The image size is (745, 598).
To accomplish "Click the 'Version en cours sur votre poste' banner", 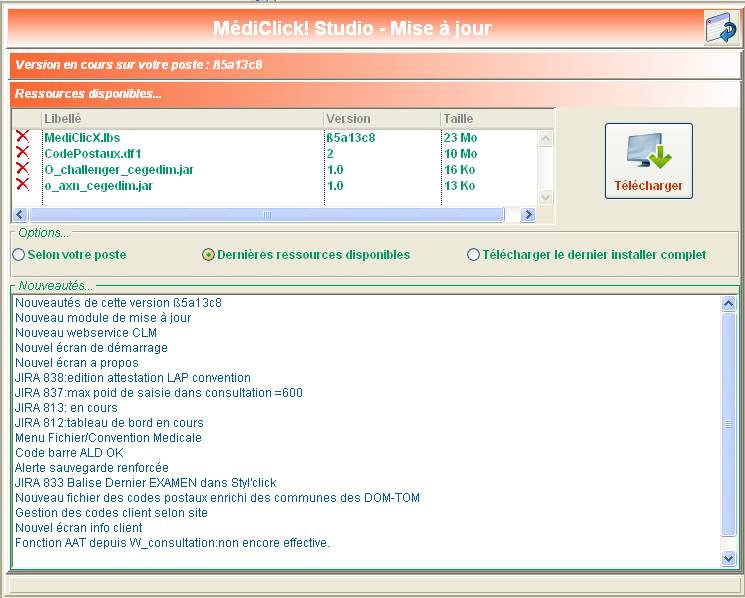I will [x=375, y=65].
